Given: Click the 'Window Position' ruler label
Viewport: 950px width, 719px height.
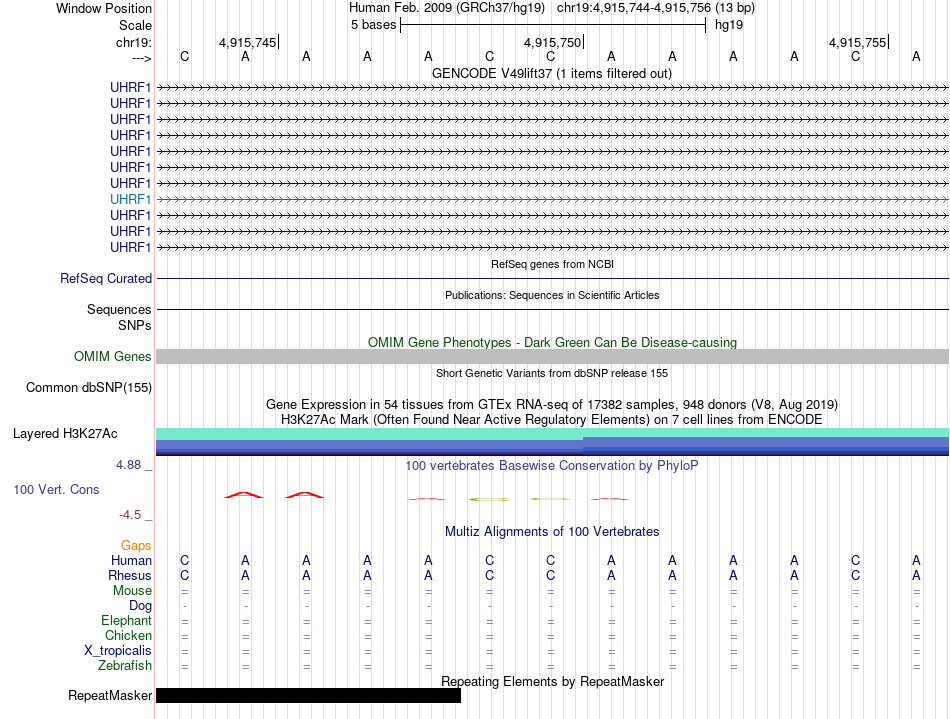Looking at the screenshot, I should click(x=104, y=8).
